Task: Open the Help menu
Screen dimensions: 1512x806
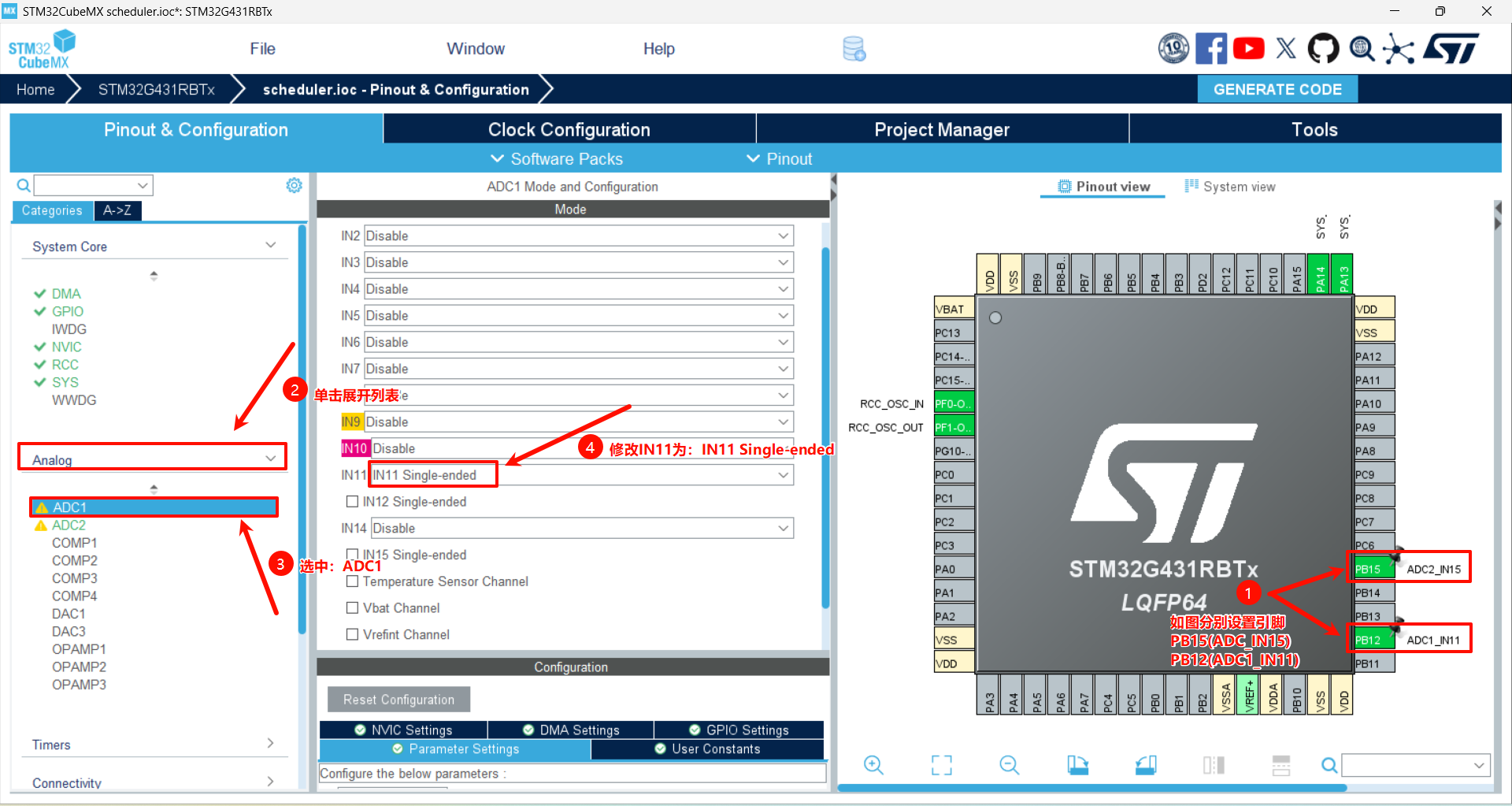Action: pyautogui.click(x=658, y=49)
